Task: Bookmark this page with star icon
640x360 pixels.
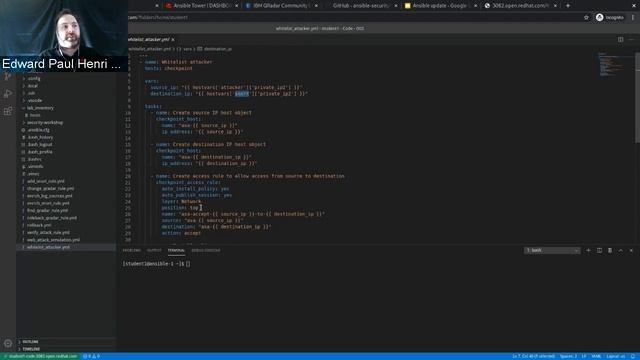Action: [x=586, y=18]
